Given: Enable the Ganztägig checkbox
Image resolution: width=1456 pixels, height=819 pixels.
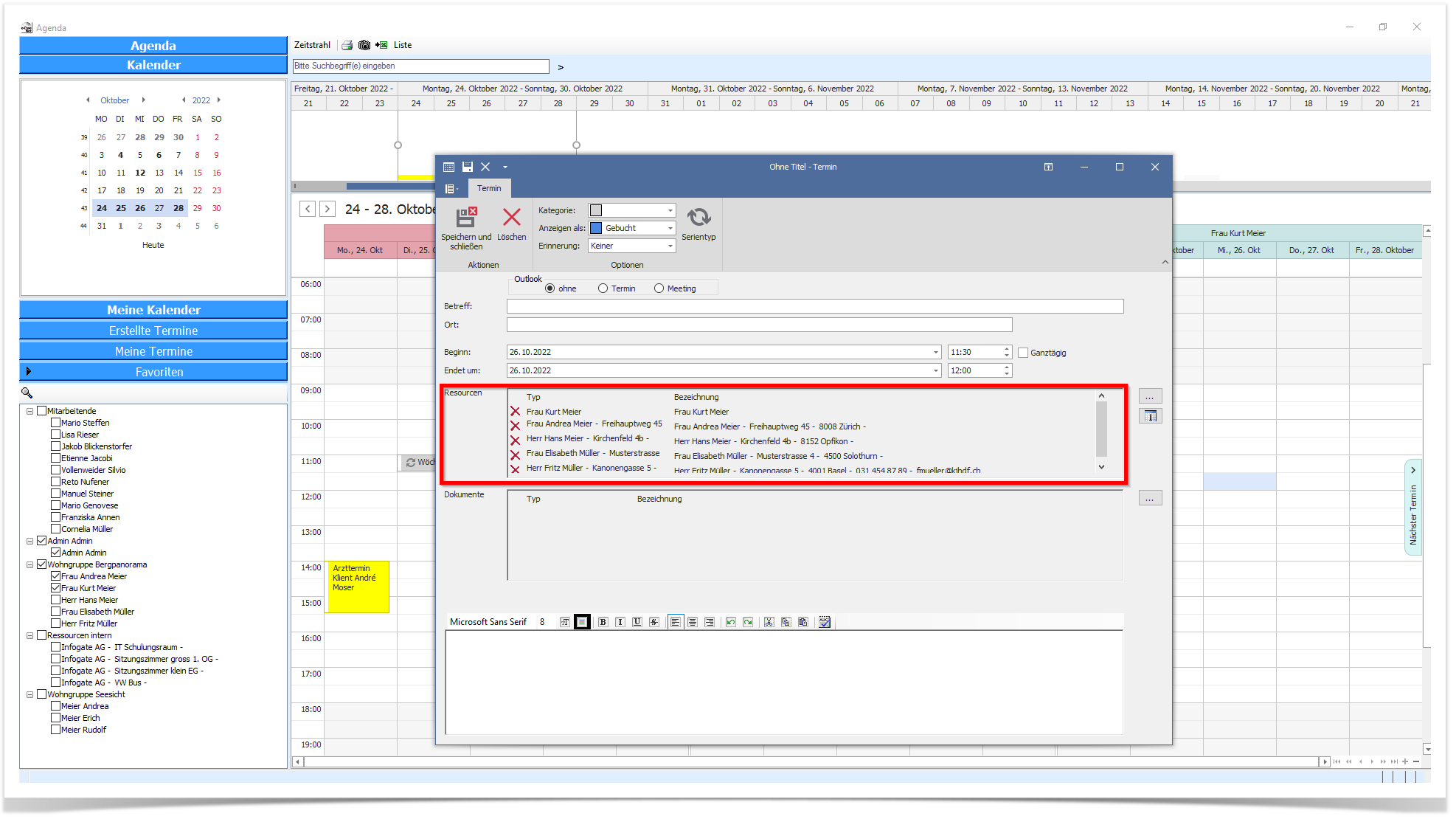Looking at the screenshot, I should (x=1023, y=353).
